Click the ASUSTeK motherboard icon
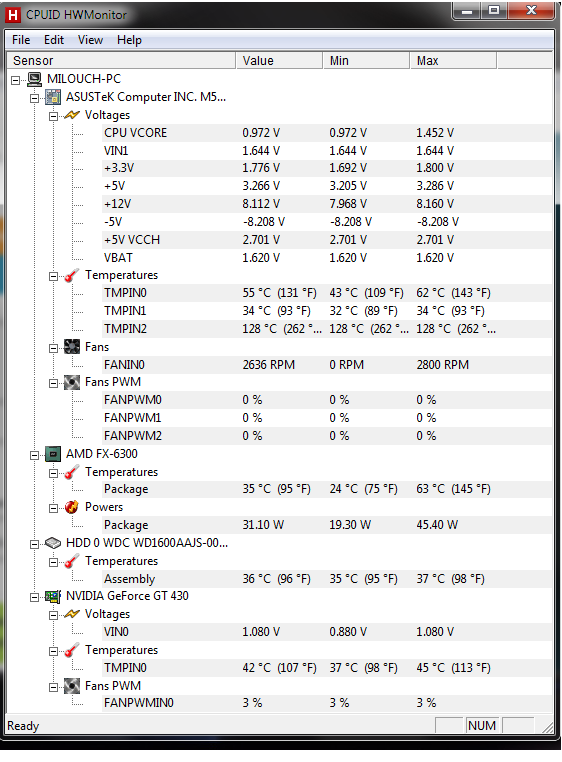Screen dimensions: 562x762 point(53,97)
